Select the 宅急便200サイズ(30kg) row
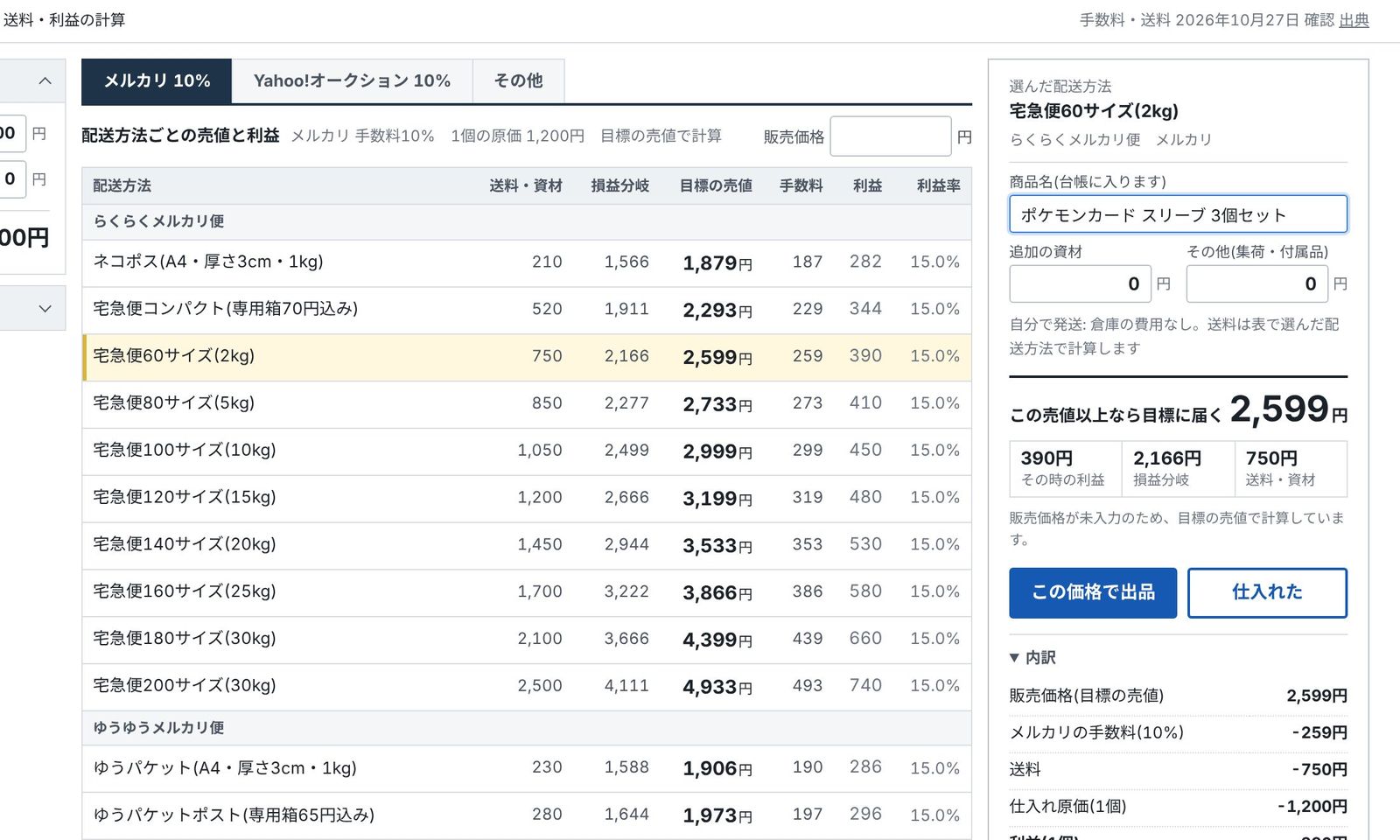 click(527, 687)
